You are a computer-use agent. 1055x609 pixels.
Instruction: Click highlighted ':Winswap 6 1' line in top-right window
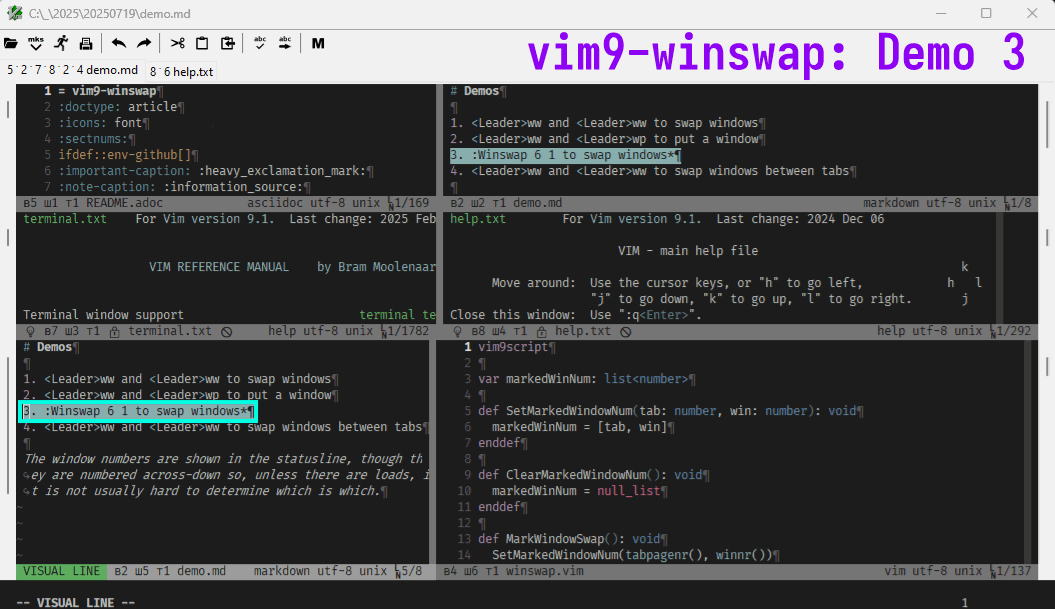point(565,155)
